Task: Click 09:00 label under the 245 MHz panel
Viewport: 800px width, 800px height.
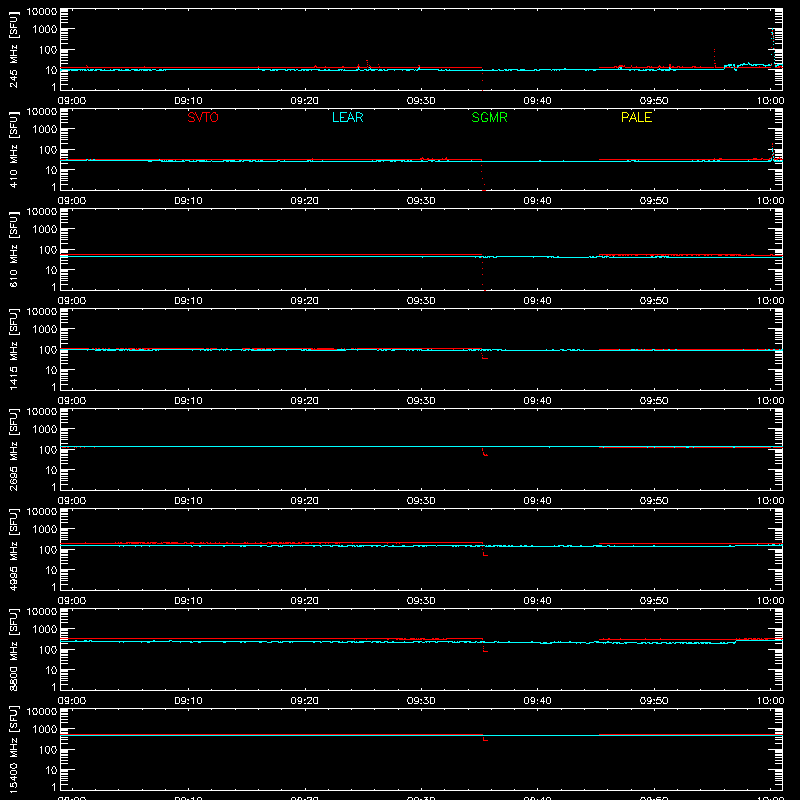Action: pos(72,101)
